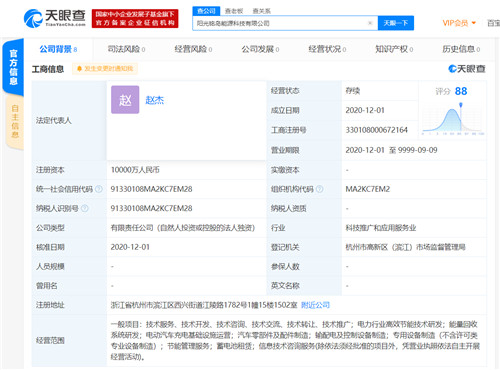Click the 存续 business status value

[x=353, y=91]
